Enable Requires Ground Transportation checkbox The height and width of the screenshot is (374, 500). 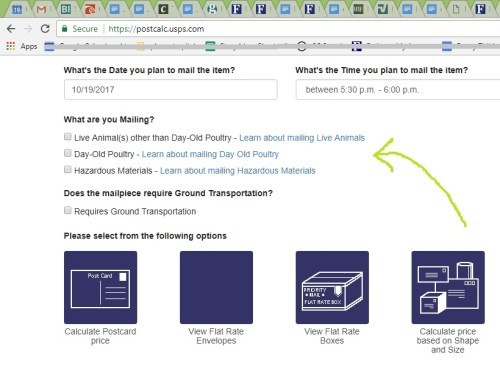[68, 210]
